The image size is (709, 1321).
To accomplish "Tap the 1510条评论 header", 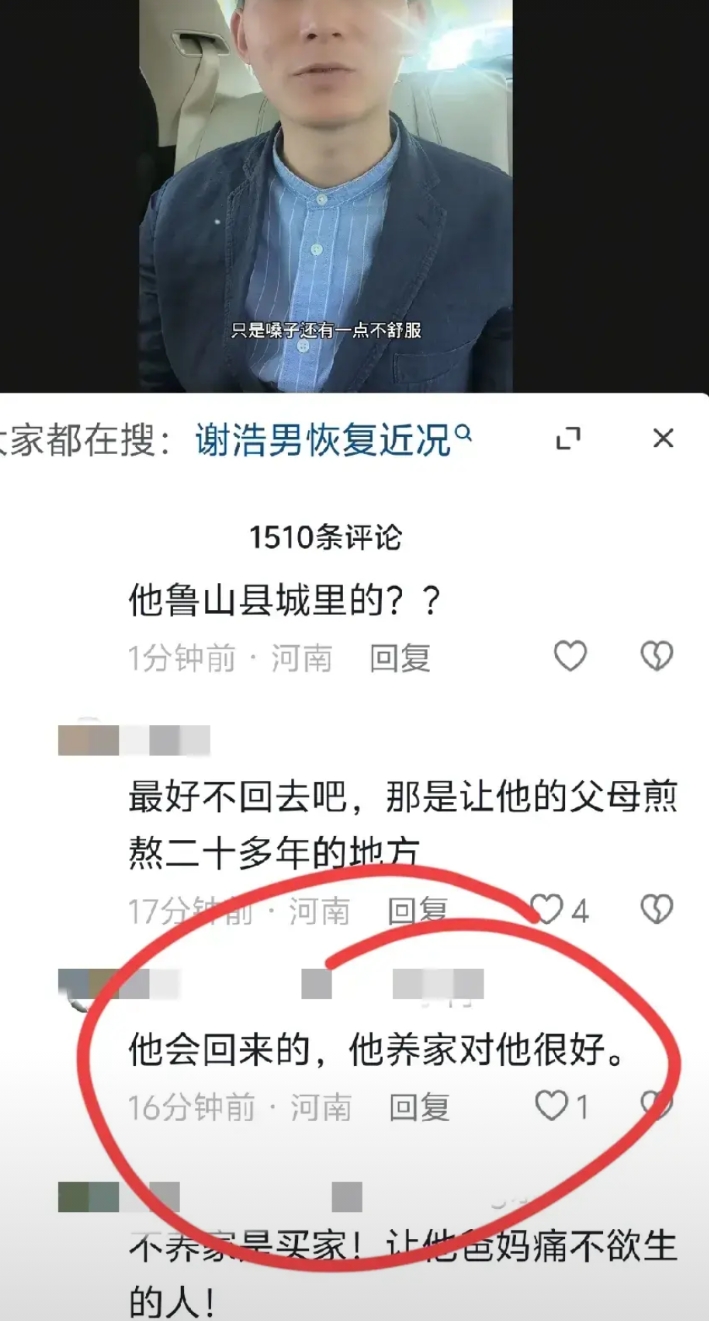I will point(325,537).
